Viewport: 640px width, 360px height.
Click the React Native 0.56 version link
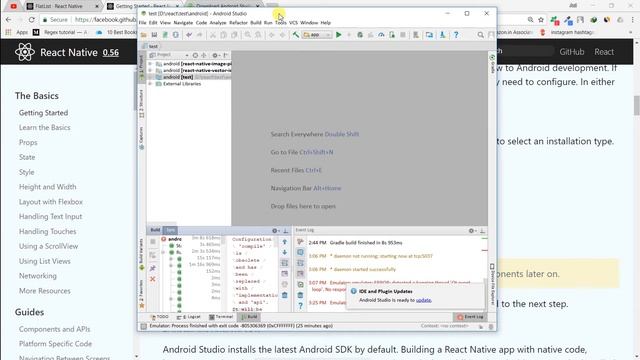pyautogui.click(x=111, y=52)
